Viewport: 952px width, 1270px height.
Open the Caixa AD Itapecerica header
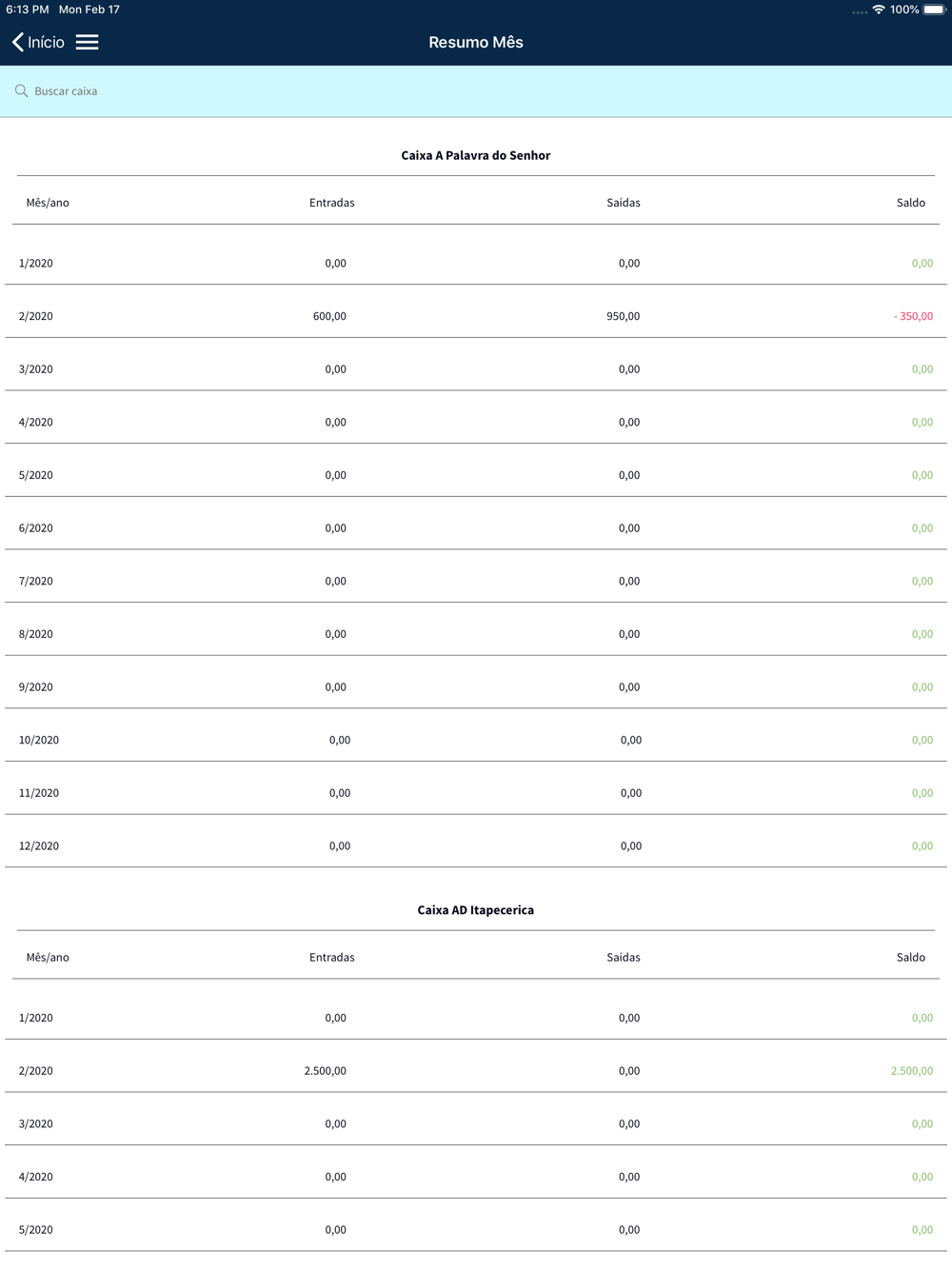pos(476,910)
